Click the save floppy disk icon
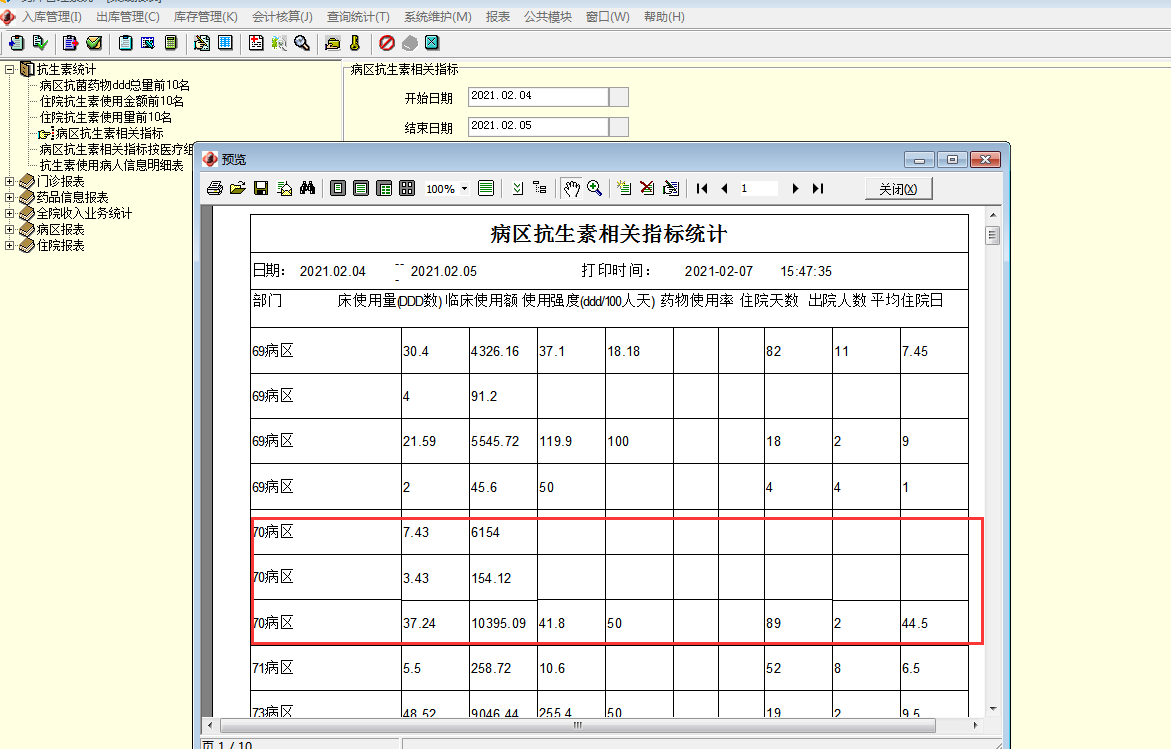Image resolution: width=1171 pixels, height=749 pixels. [x=261, y=188]
